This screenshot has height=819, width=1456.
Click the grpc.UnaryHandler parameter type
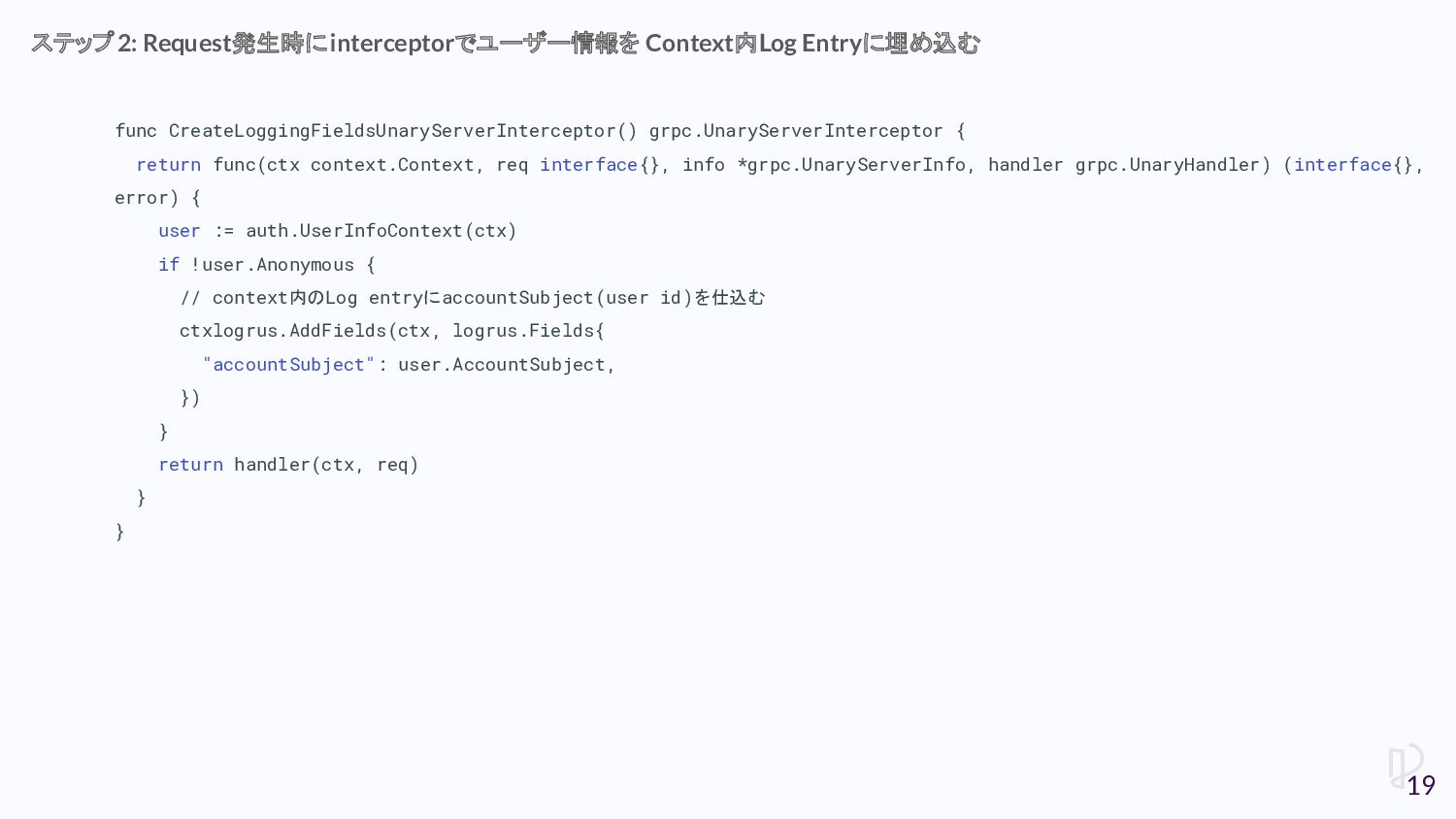tap(1168, 165)
